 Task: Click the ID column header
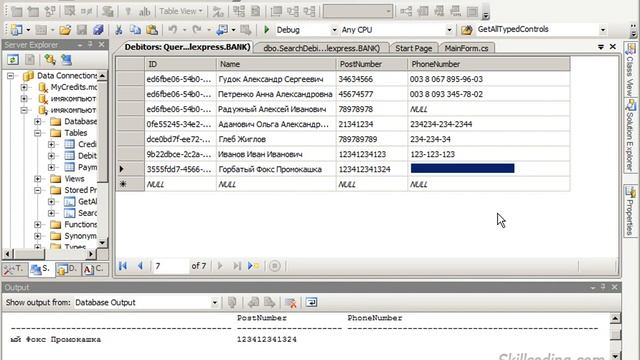pyautogui.click(x=180, y=64)
